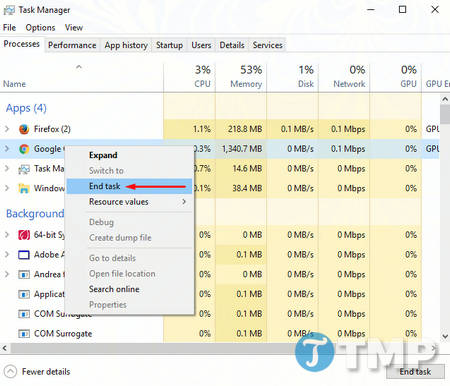
Task: Click Task Manager title bar icon
Action: coord(9,10)
